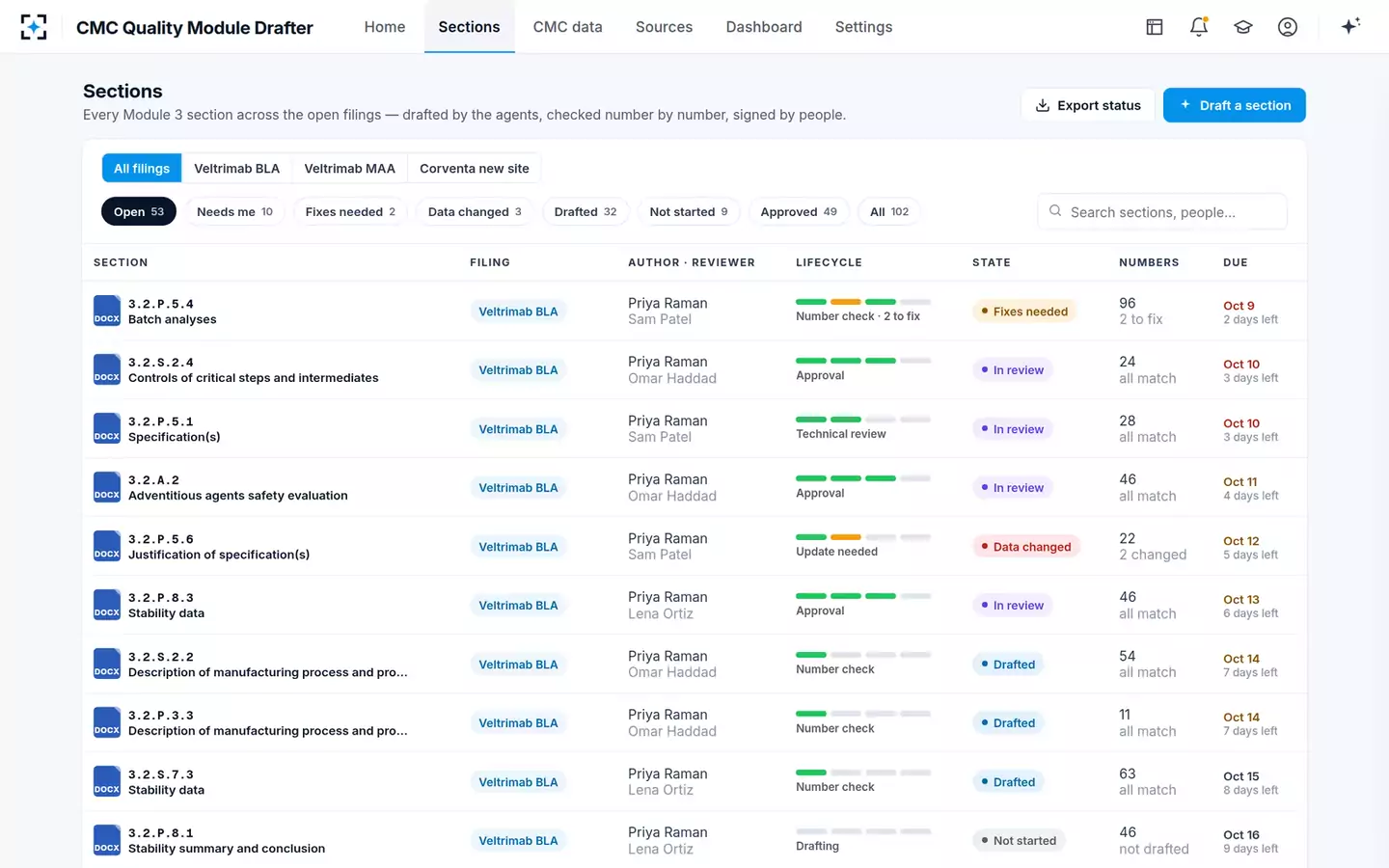Click the DOCX icon for 3.2.S.7.3

107,781
